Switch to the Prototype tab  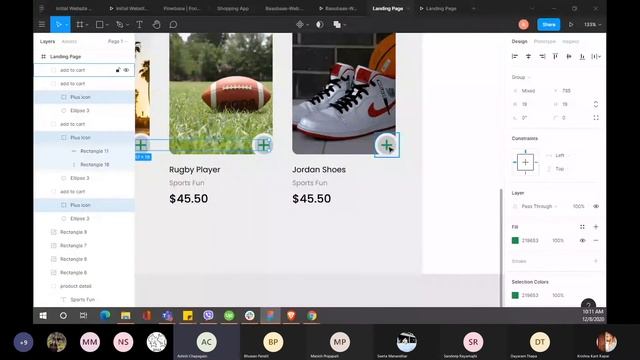(x=544, y=41)
